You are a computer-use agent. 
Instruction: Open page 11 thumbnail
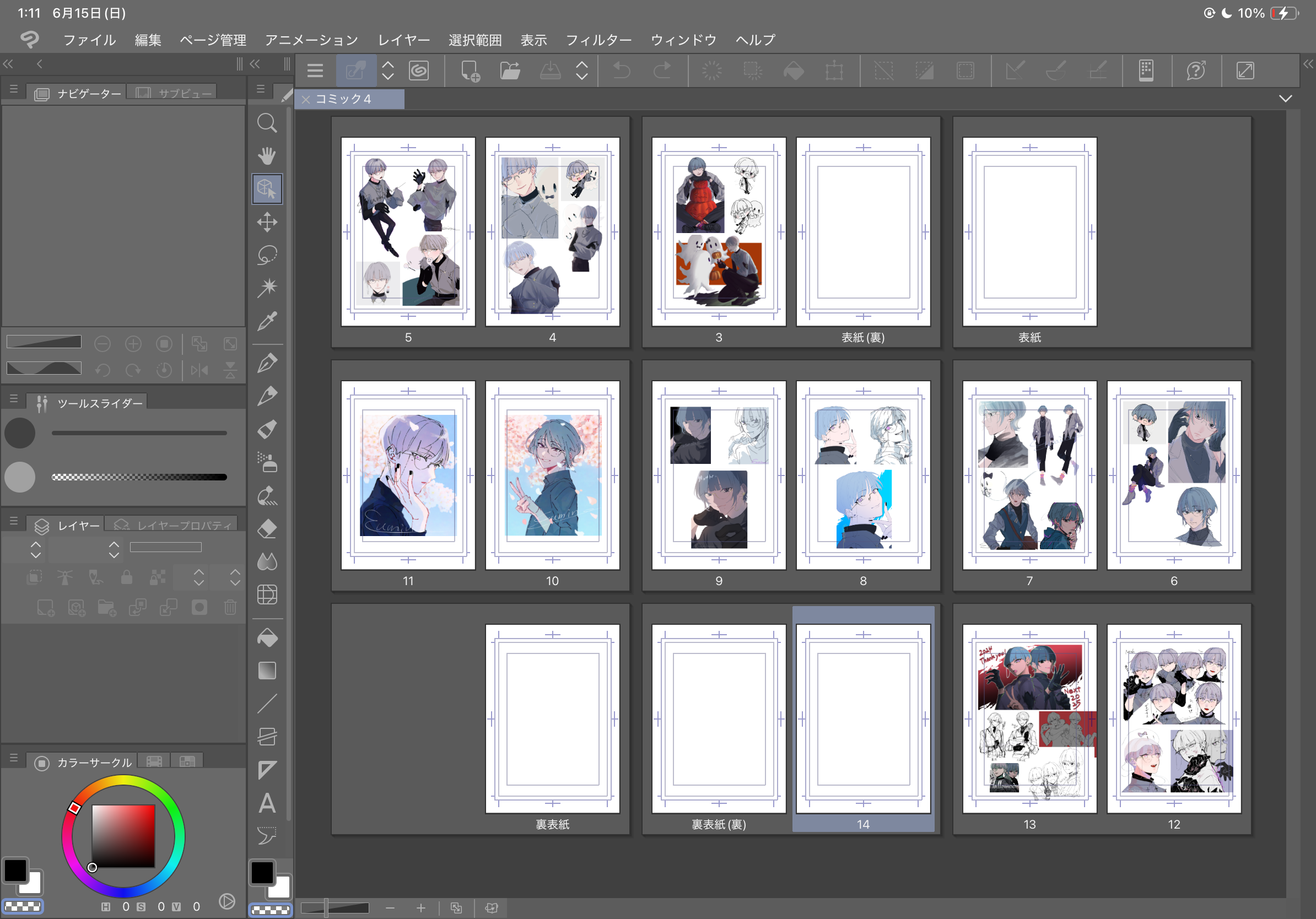click(x=408, y=474)
